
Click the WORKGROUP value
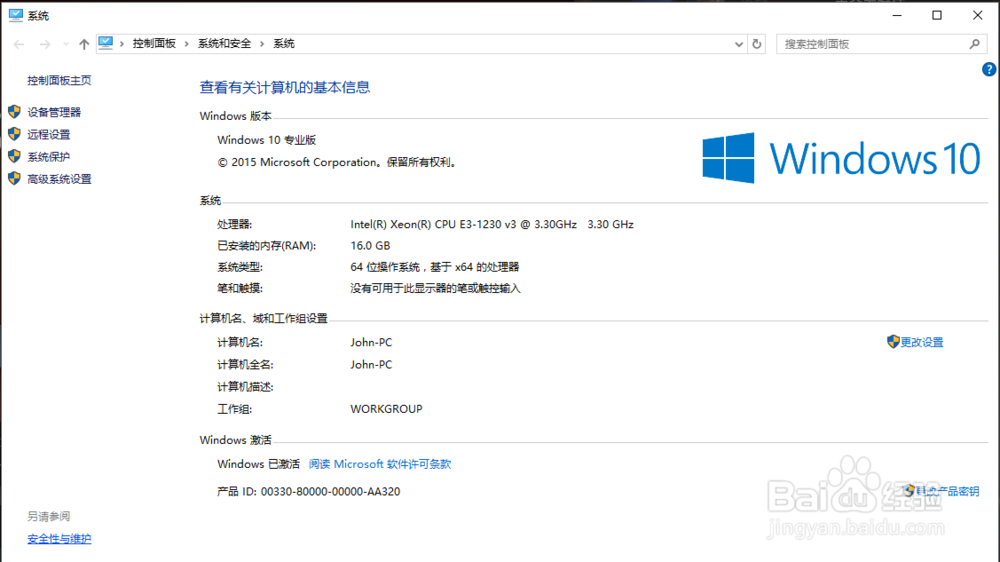click(x=386, y=410)
